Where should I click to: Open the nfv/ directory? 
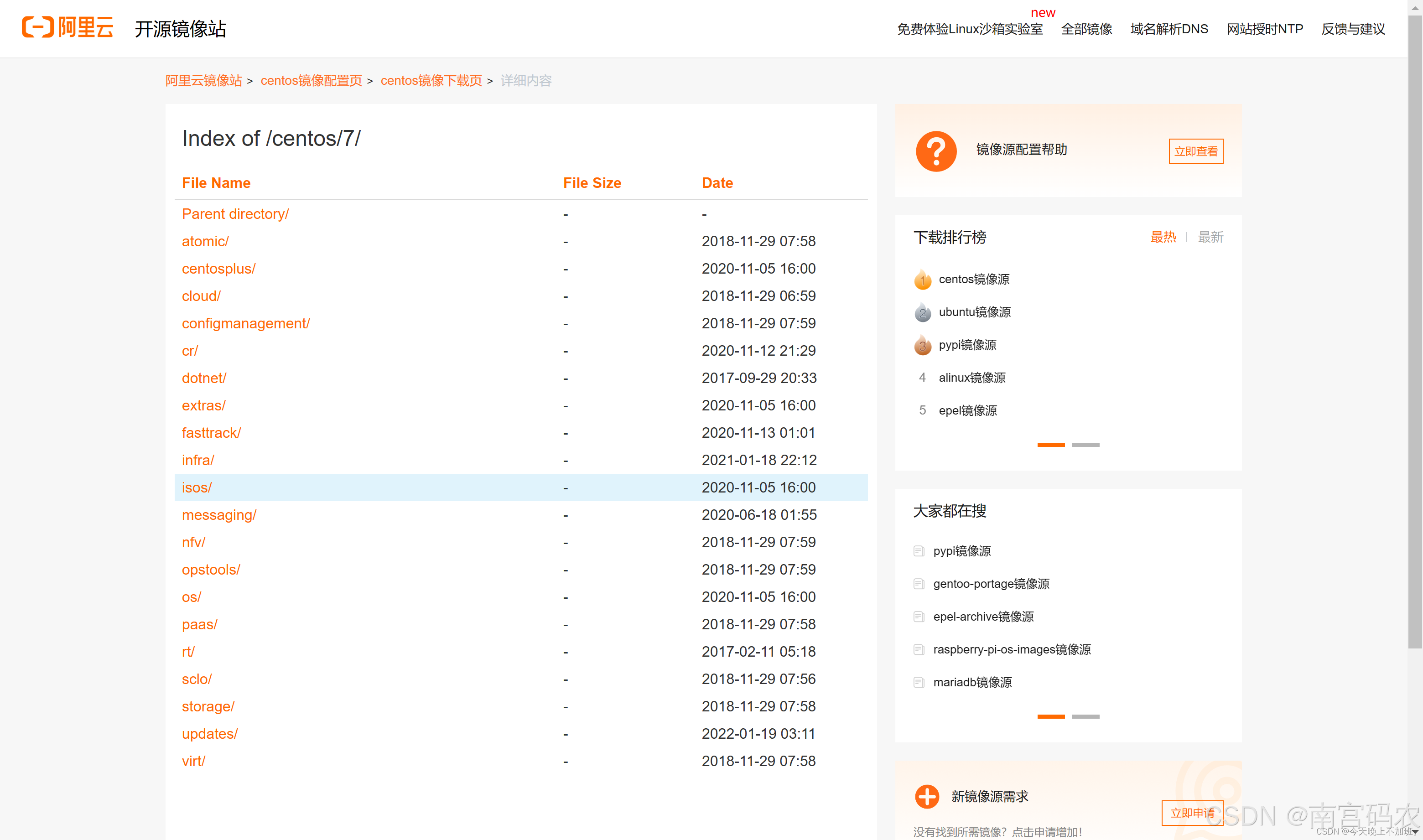coord(193,542)
